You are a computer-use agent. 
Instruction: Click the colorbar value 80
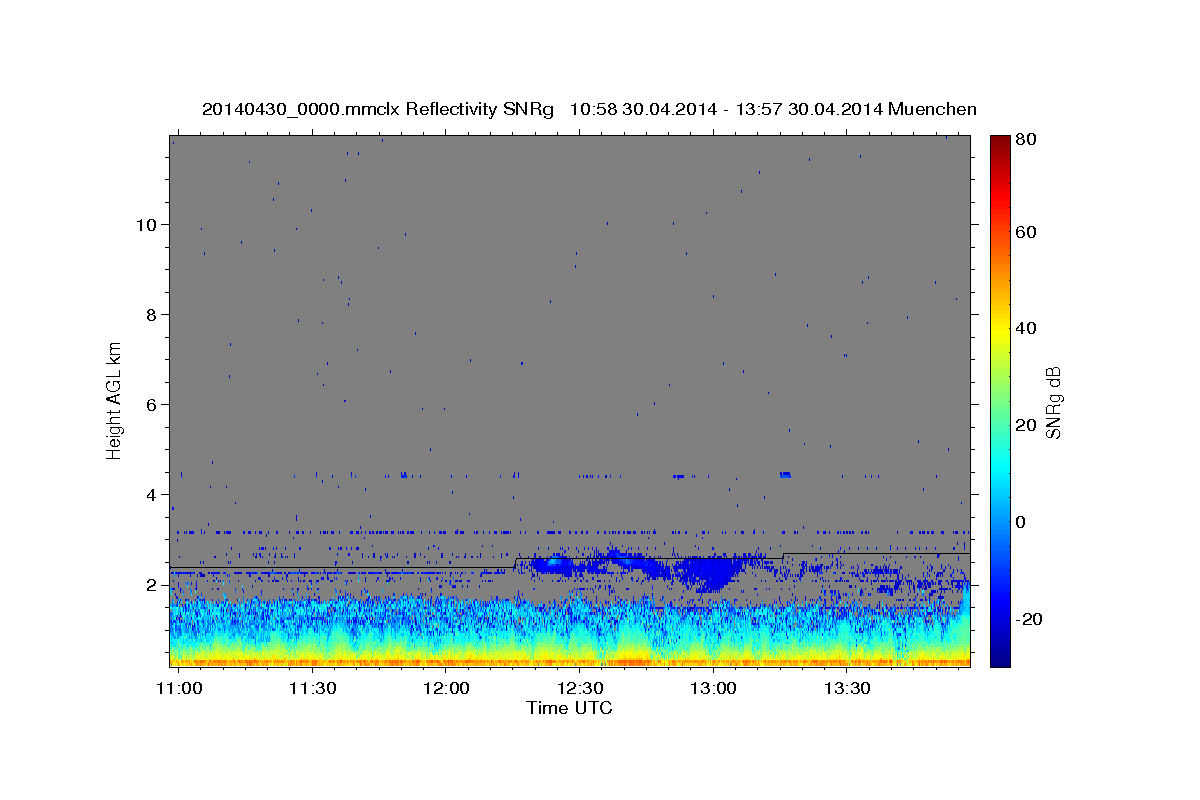pos(1025,139)
